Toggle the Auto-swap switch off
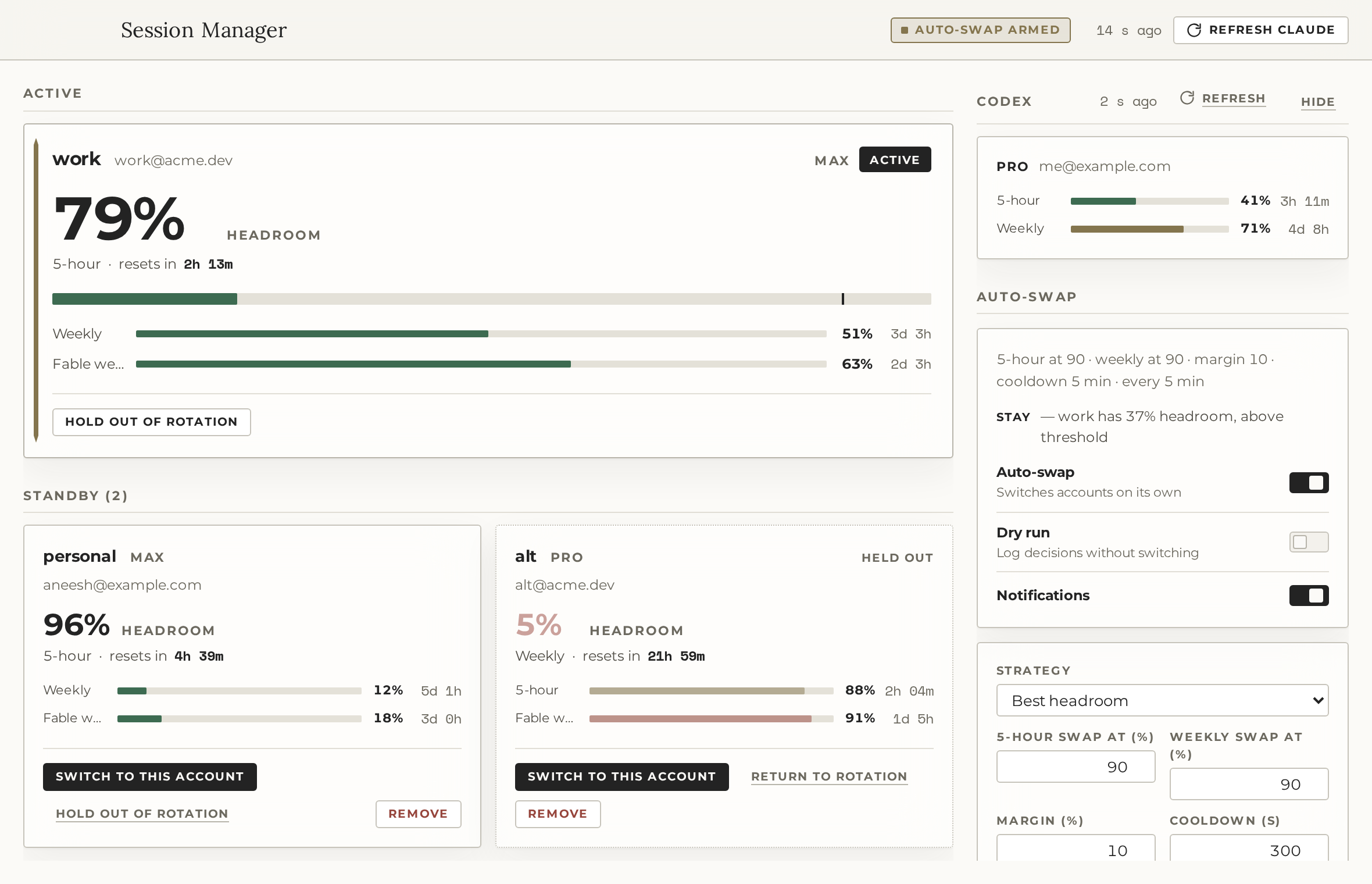This screenshot has height=884, width=1372. (x=1309, y=483)
